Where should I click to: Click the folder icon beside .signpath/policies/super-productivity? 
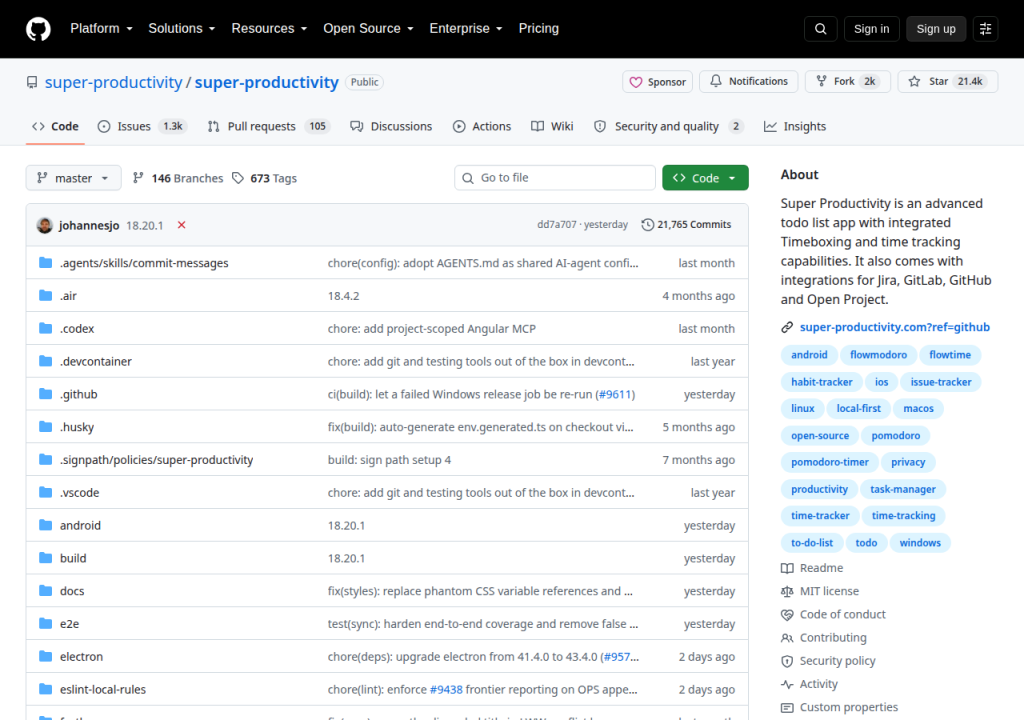[45, 459]
